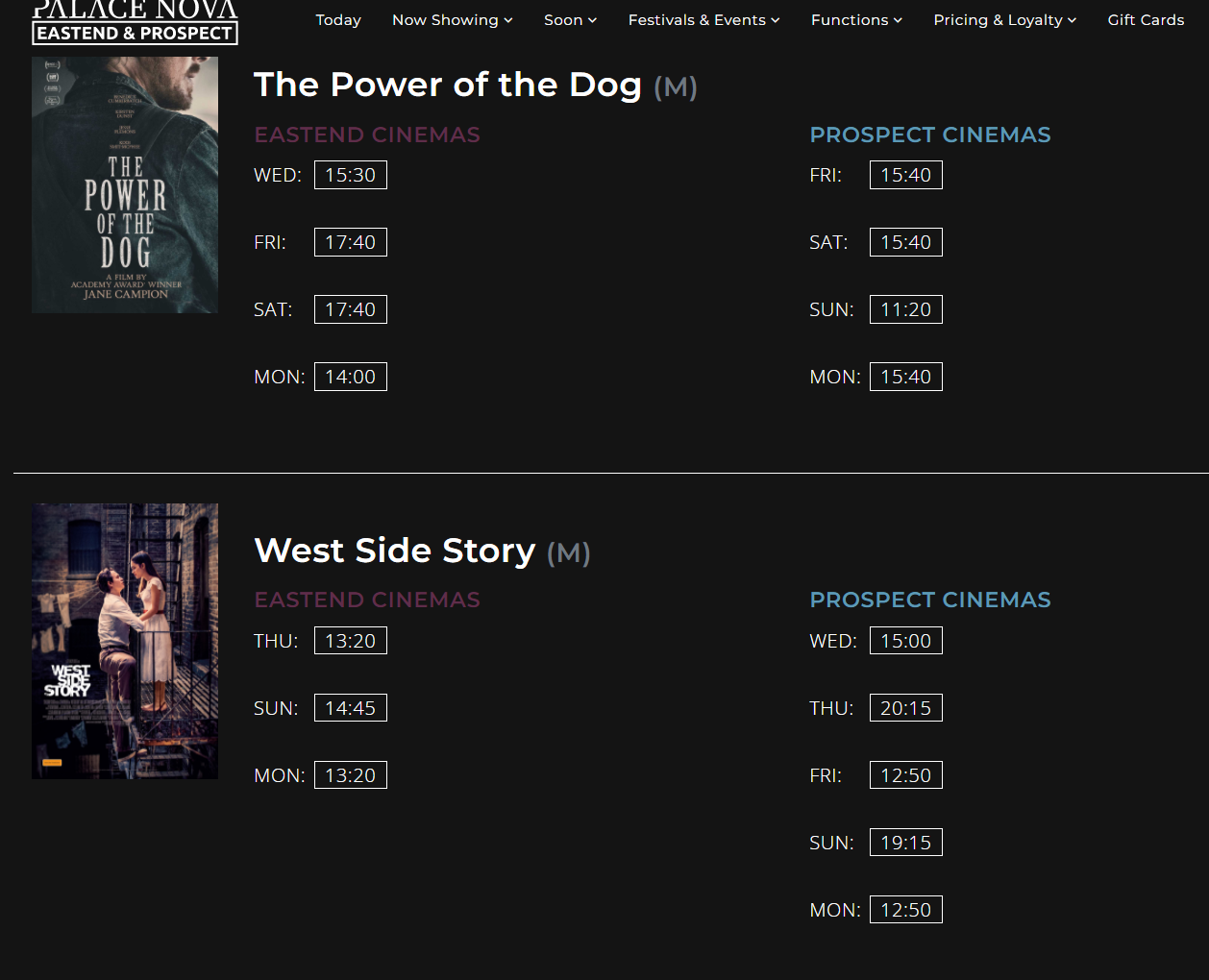Pick Prospect SUN 19:15 West Side Story session
This screenshot has width=1209, height=980.
(906, 843)
